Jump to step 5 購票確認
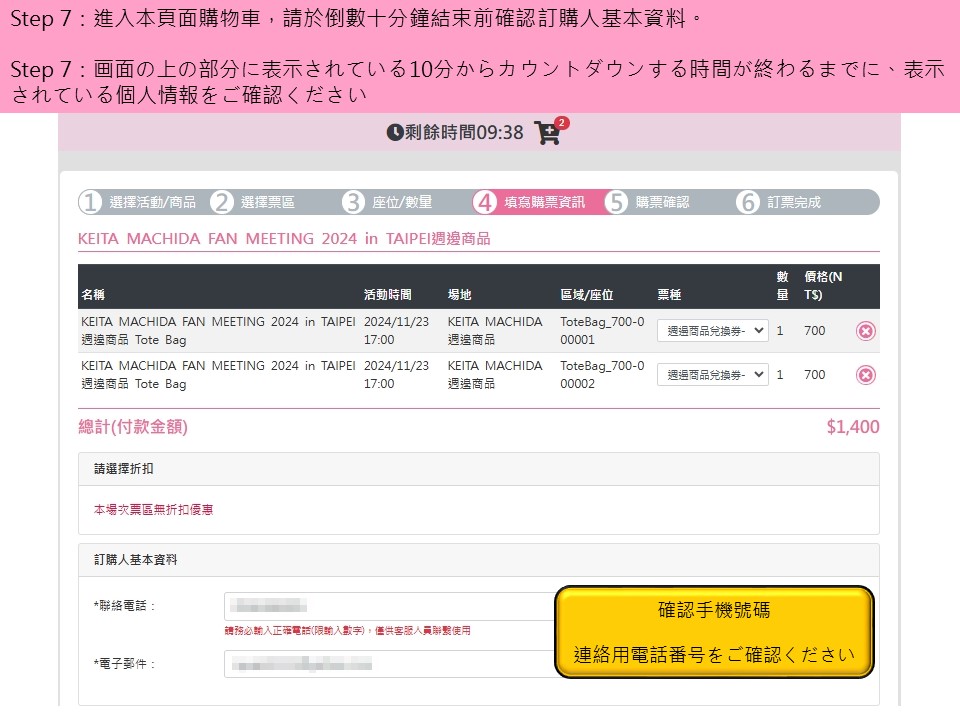960x720 pixels. click(x=617, y=202)
